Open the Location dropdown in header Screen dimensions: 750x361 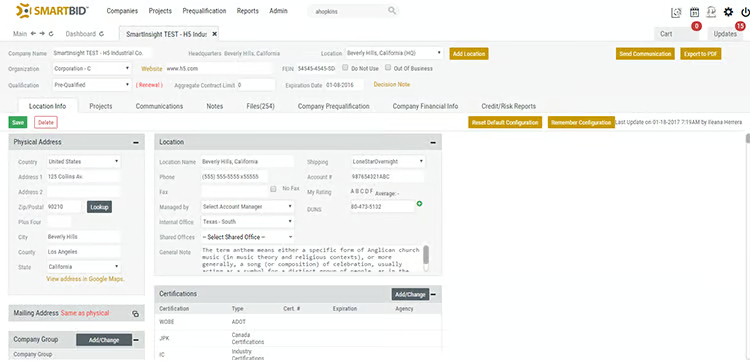(394, 53)
